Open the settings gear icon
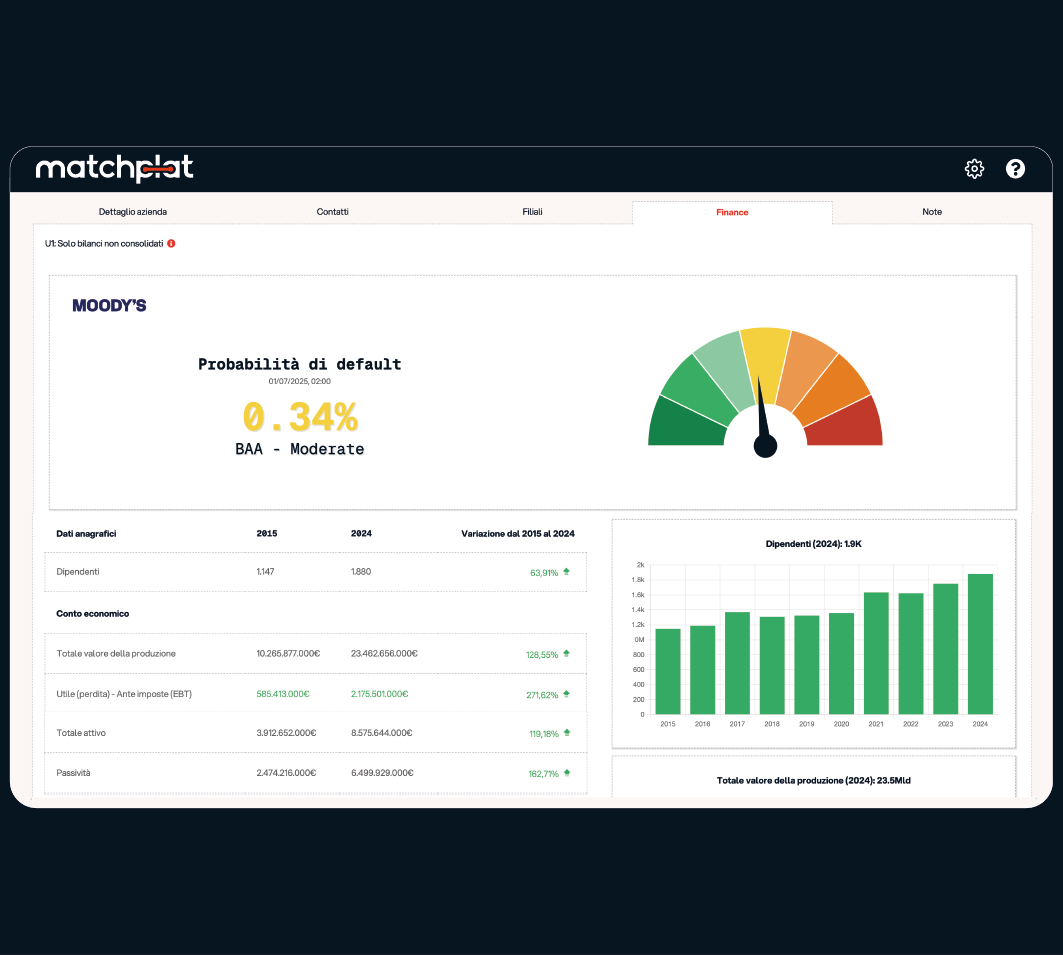The width and height of the screenshot is (1063, 955). [974, 169]
